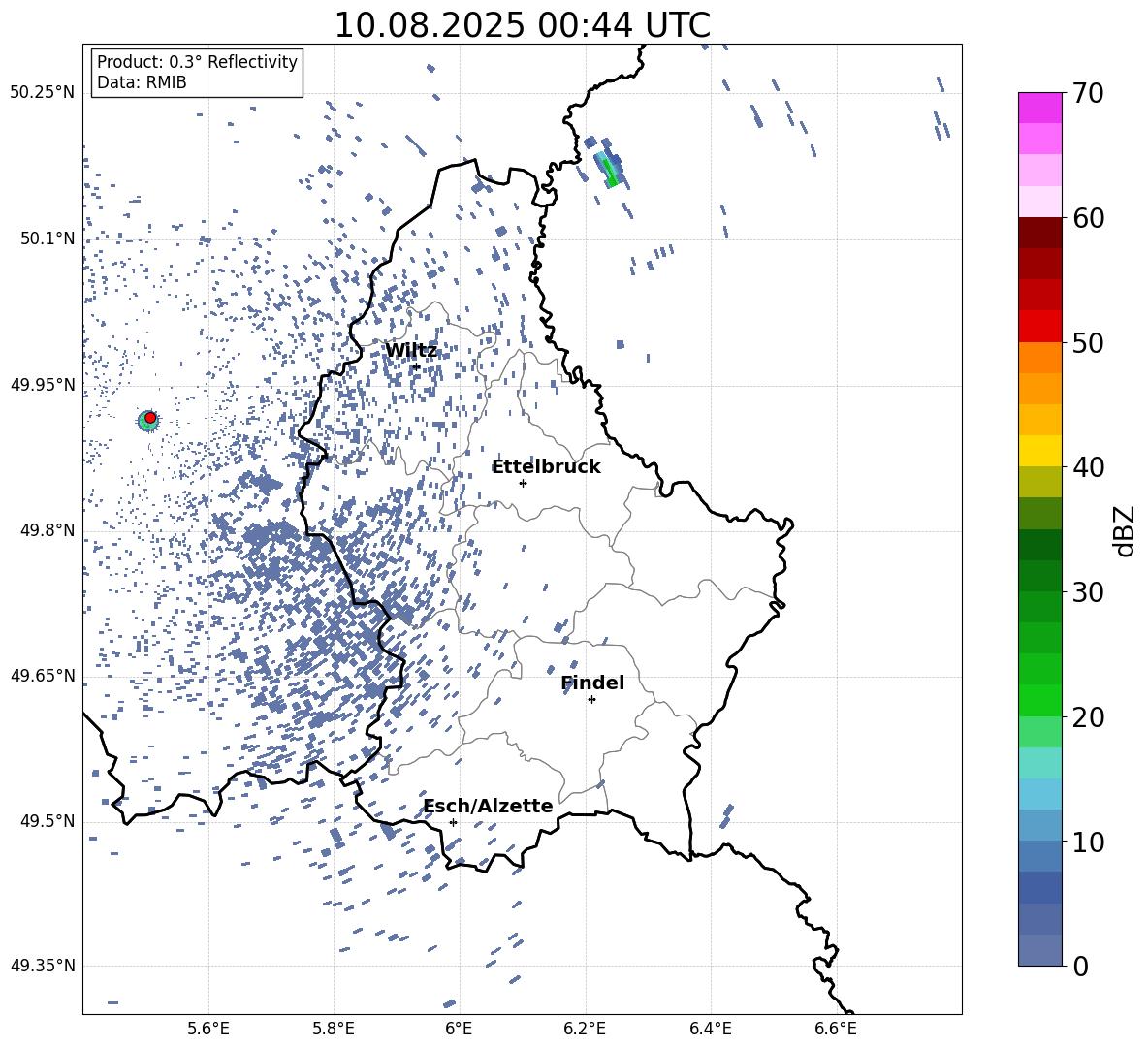Click the Findel station cross marker

pos(591,700)
